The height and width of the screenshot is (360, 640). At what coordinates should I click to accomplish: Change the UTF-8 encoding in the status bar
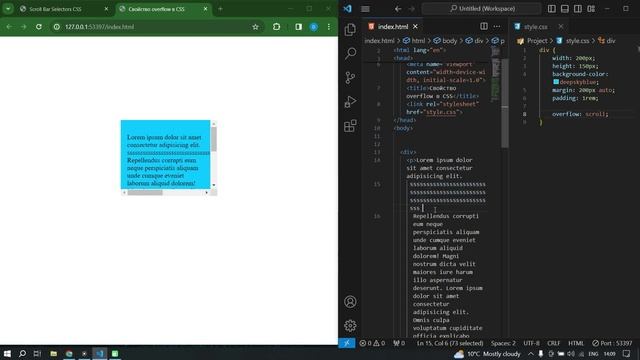click(531, 343)
